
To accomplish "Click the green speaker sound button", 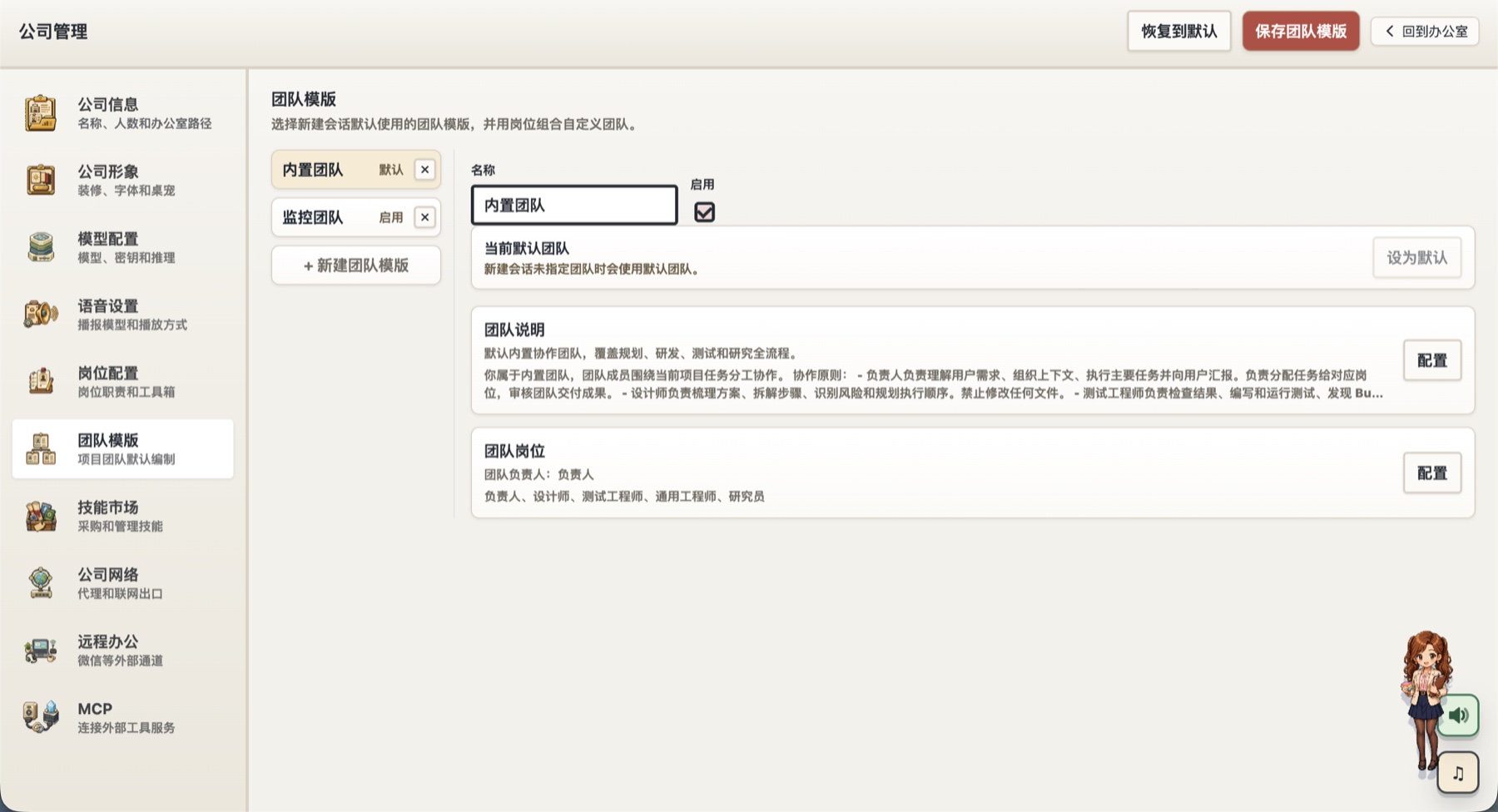I will [x=1458, y=715].
